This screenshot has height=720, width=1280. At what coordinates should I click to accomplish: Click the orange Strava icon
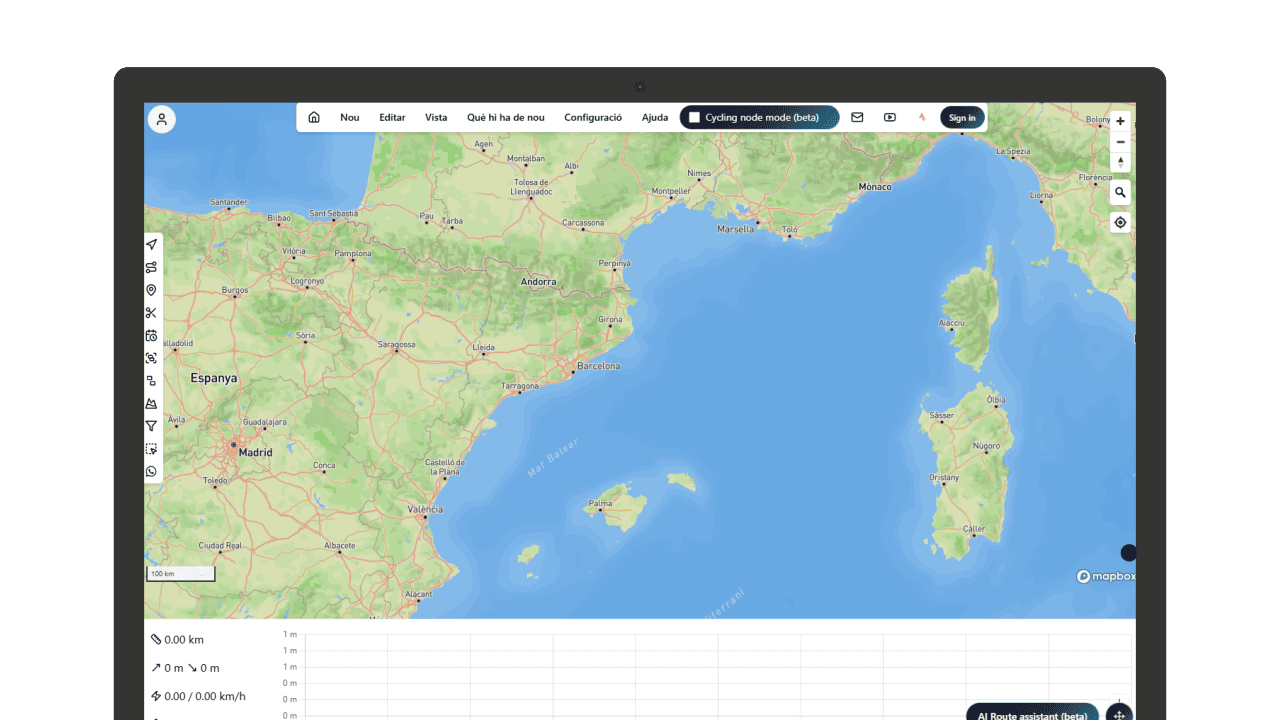(x=922, y=117)
